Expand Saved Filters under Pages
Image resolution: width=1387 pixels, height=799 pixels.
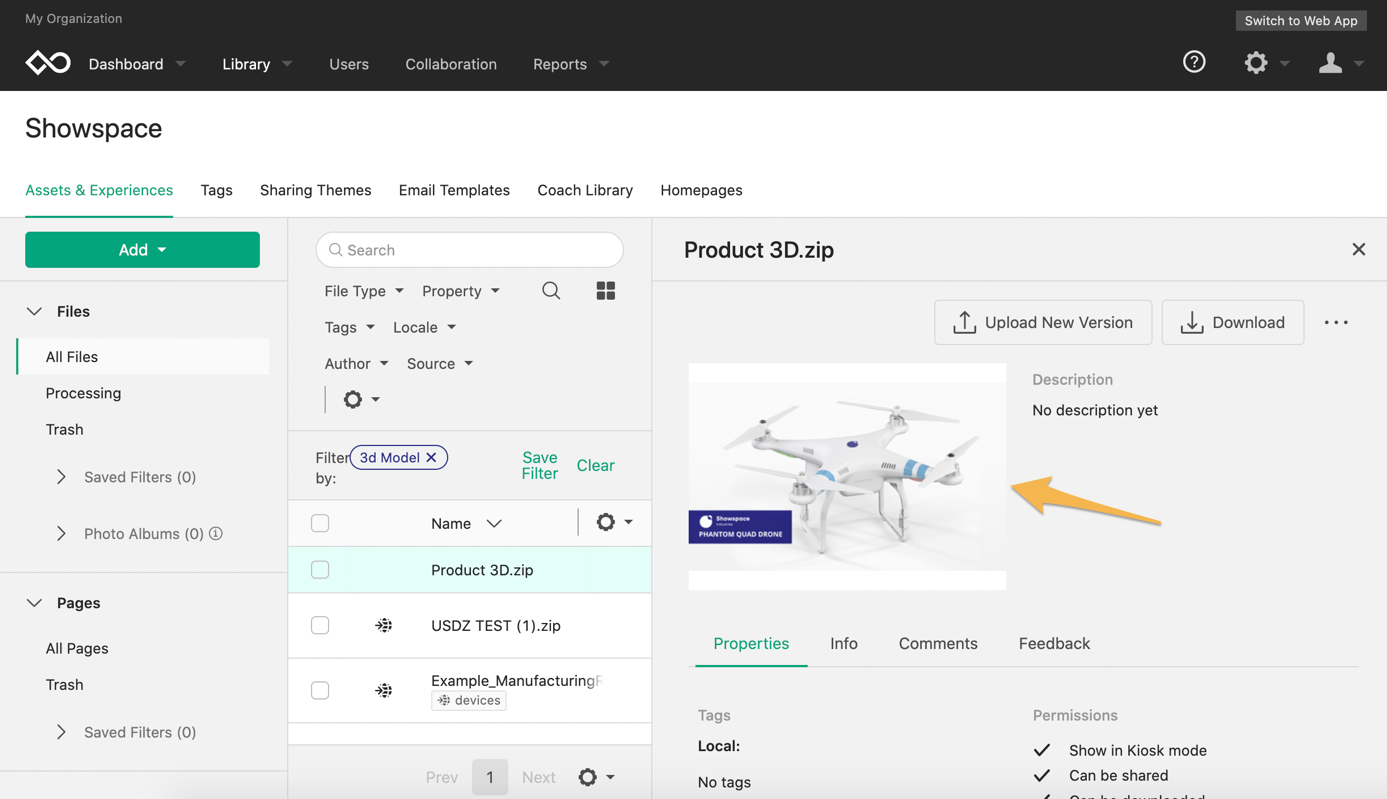coord(61,732)
